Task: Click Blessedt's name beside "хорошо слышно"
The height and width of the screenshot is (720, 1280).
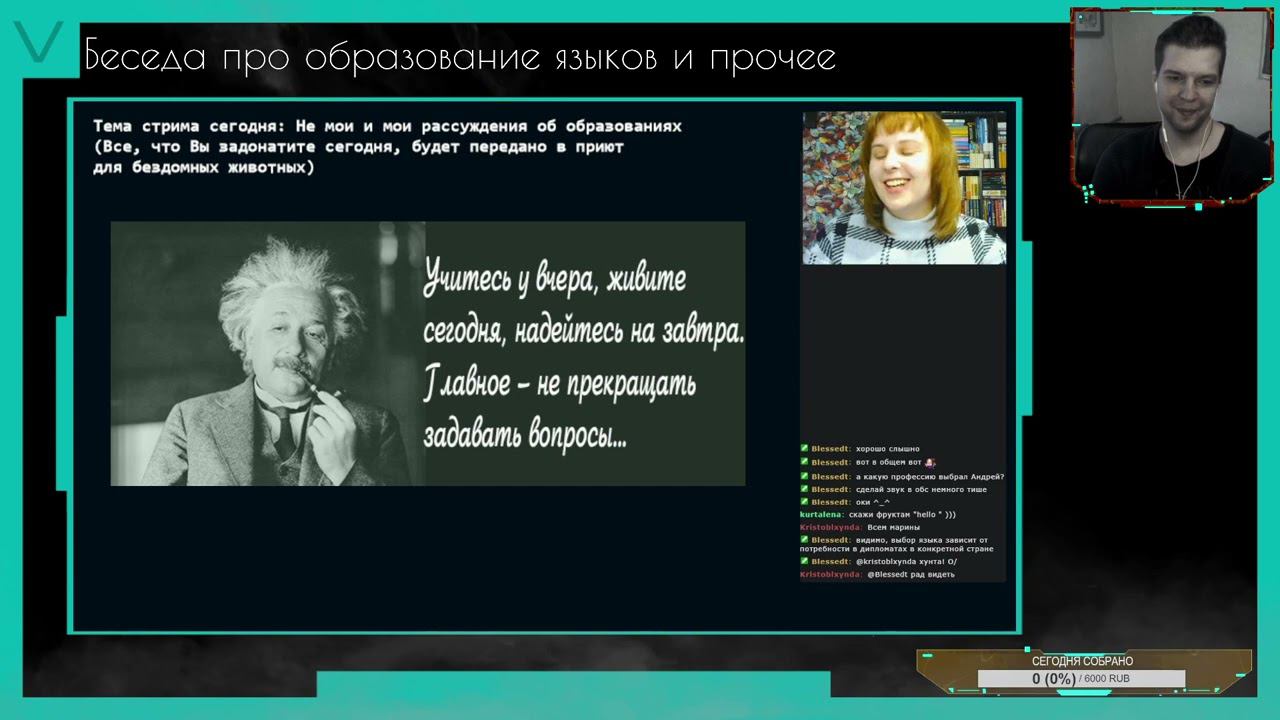Action: [x=830, y=449]
